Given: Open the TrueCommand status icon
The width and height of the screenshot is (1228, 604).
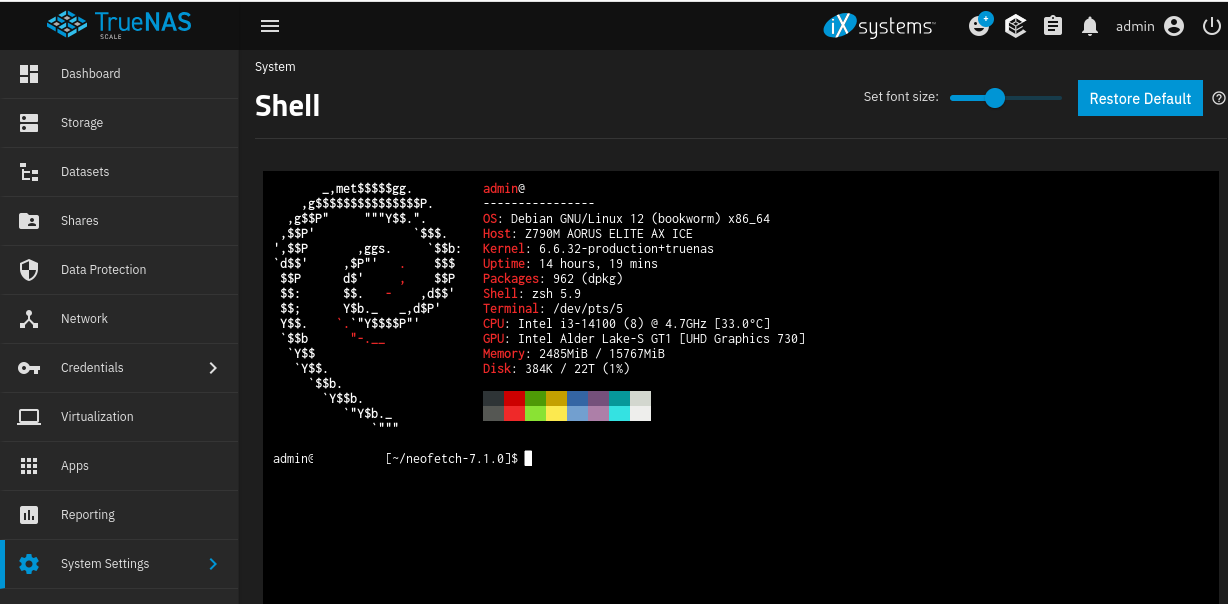Looking at the screenshot, I should pyautogui.click(x=1016, y=26).
